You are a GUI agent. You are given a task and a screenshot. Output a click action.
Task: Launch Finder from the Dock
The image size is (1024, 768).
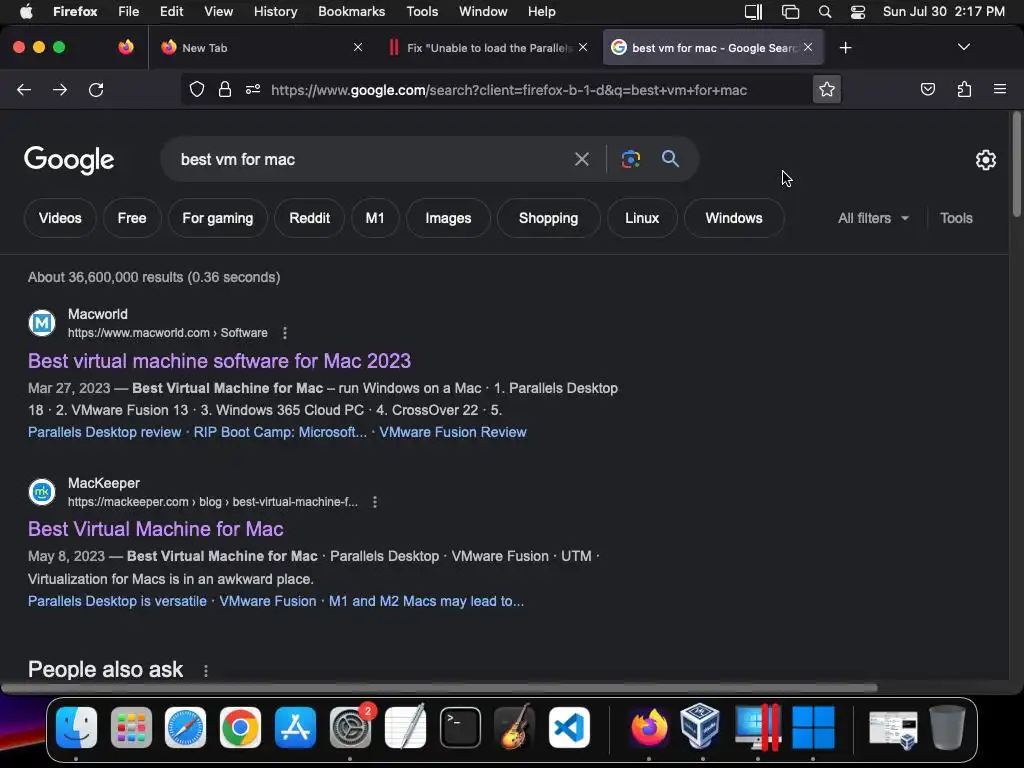(x=76, y=727)
